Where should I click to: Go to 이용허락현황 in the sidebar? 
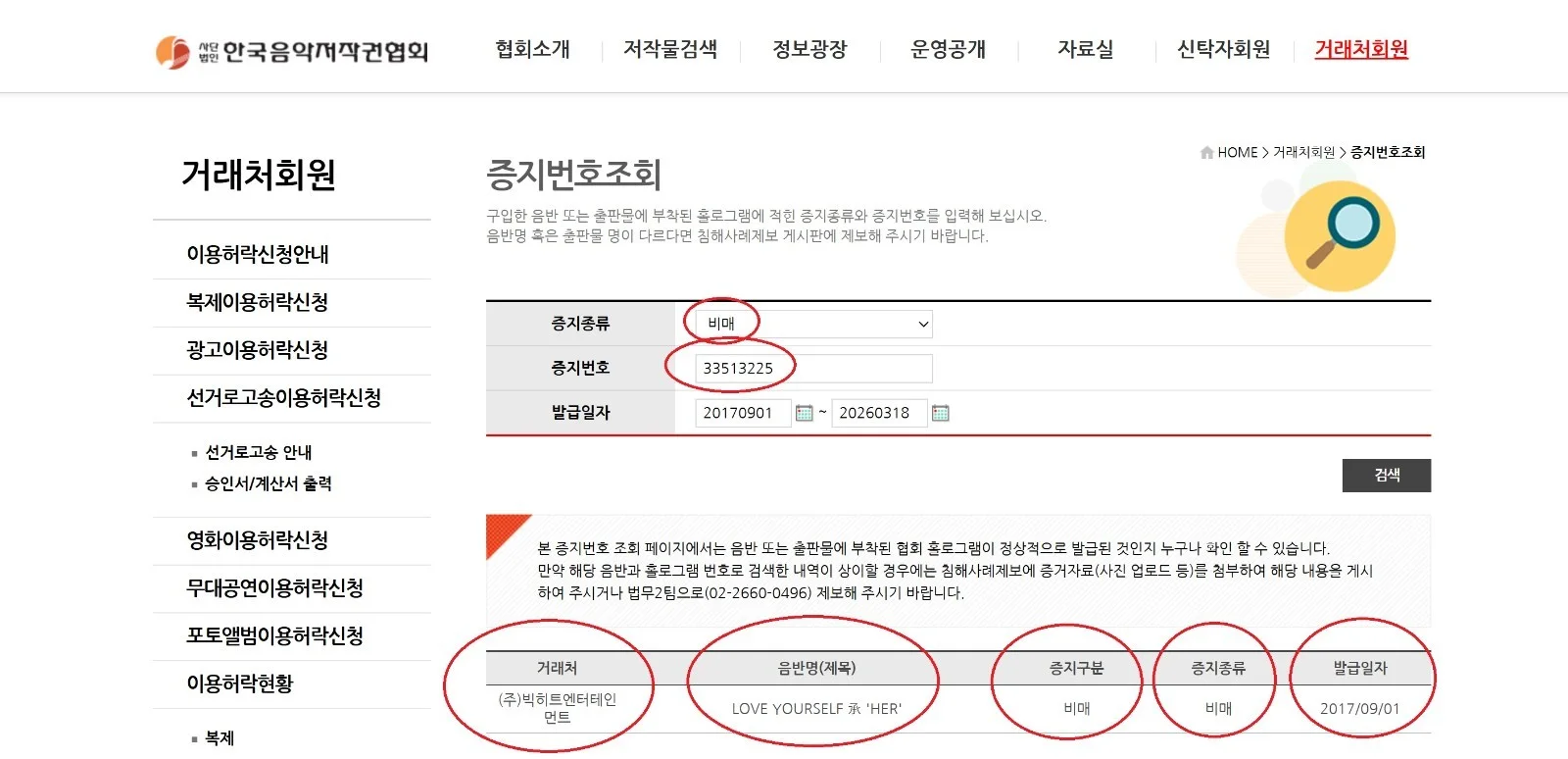point(240,683)
